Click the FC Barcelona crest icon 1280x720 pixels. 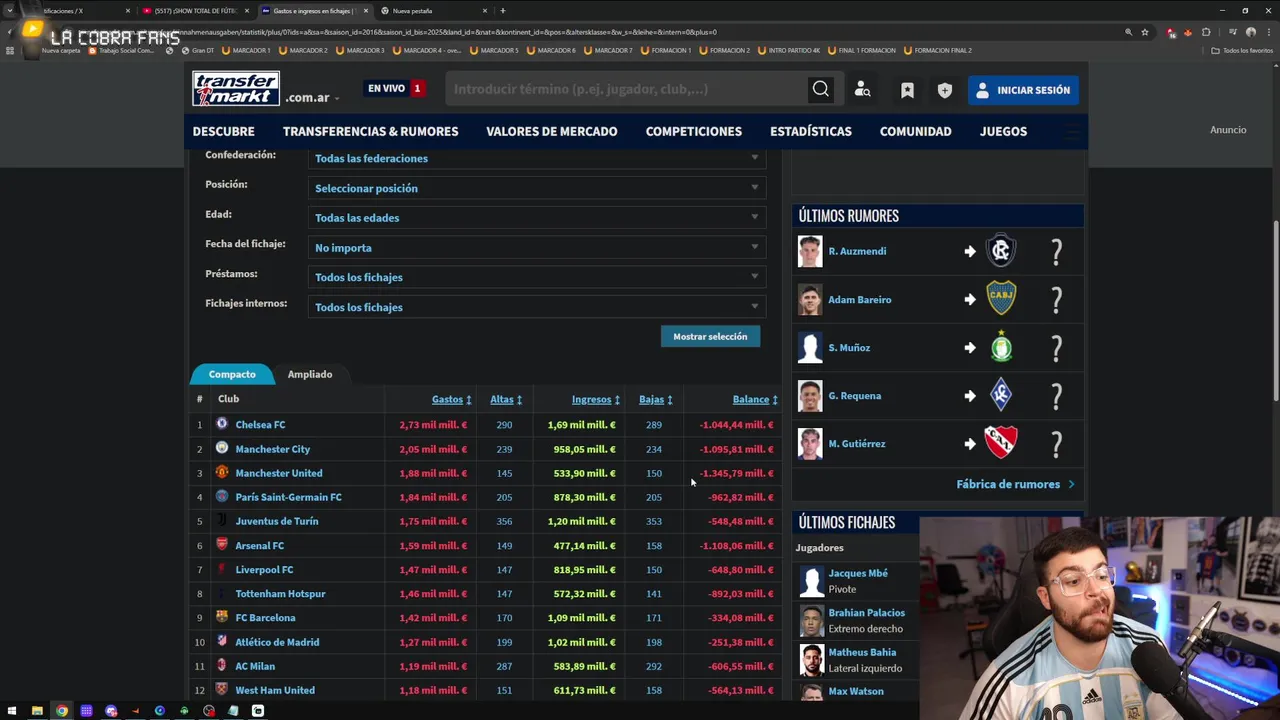click(x=222, y=617)
